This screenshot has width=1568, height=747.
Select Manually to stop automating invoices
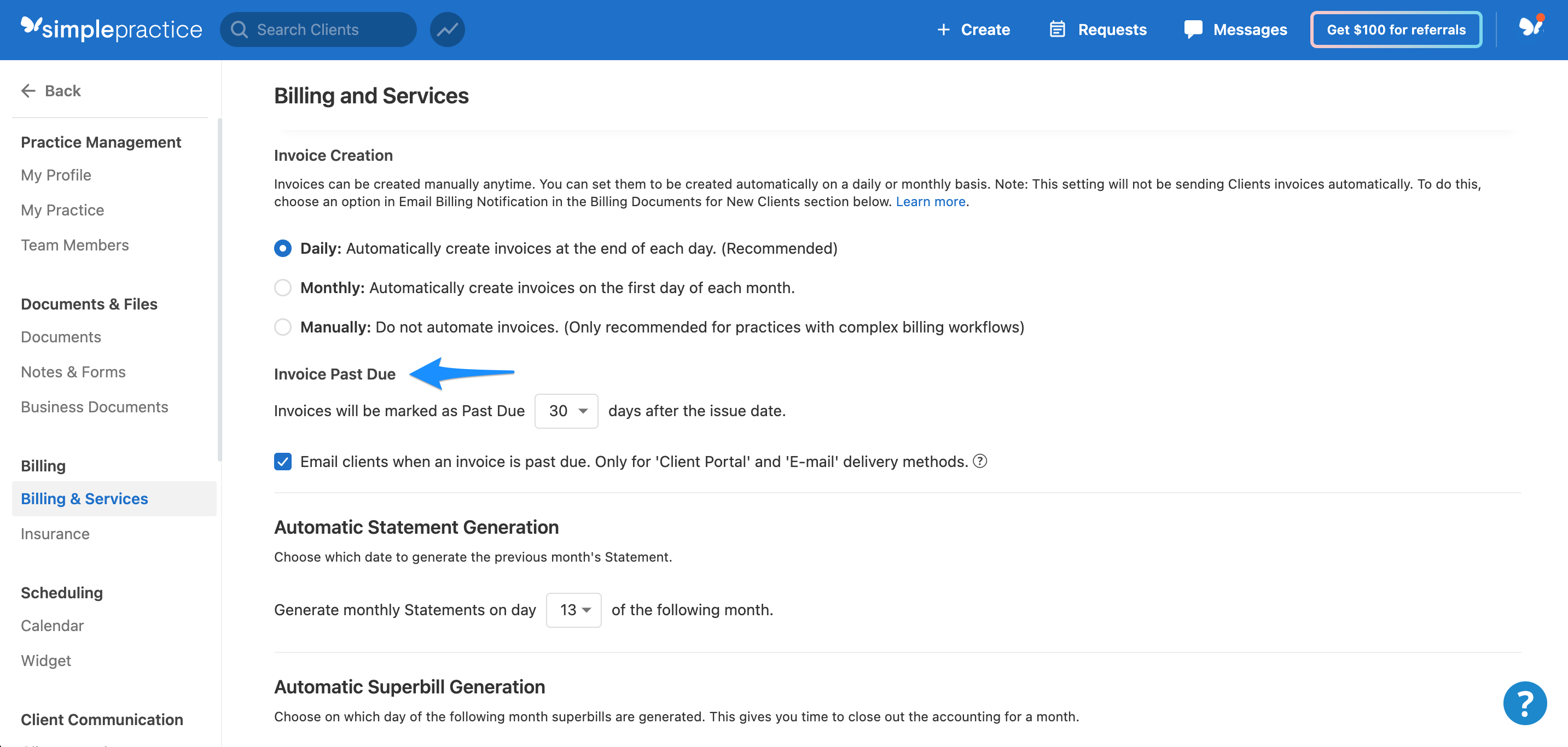coord(282,326)
